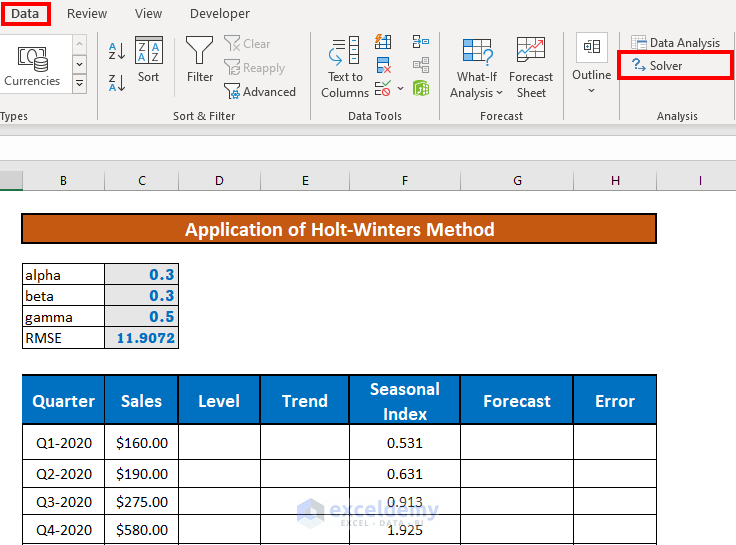Select the RMSE value 11.9072
The width and height of the screenshot is (736, 545).
[141, 338]
